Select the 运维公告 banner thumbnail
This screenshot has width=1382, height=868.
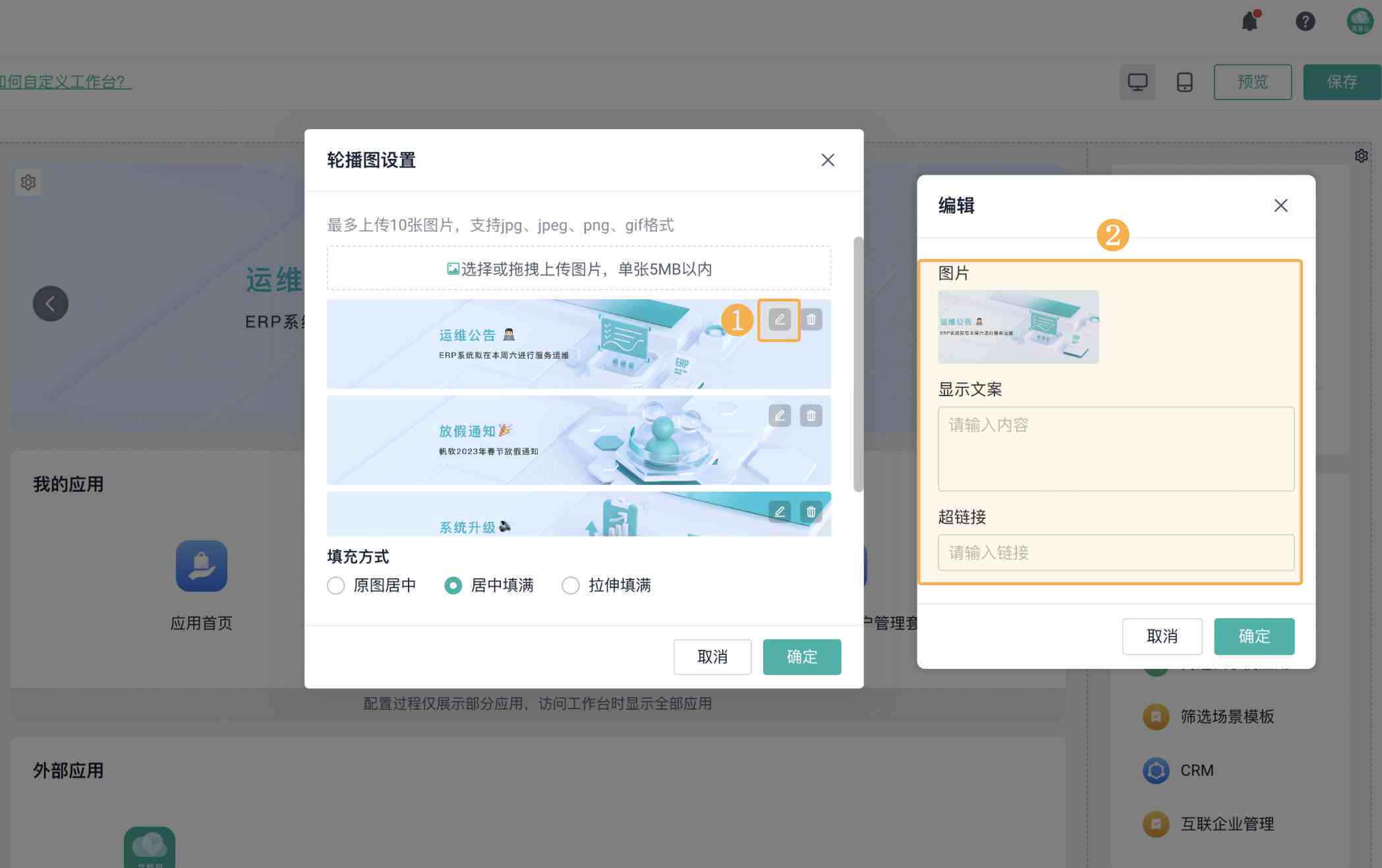click(x=579, y=344)
